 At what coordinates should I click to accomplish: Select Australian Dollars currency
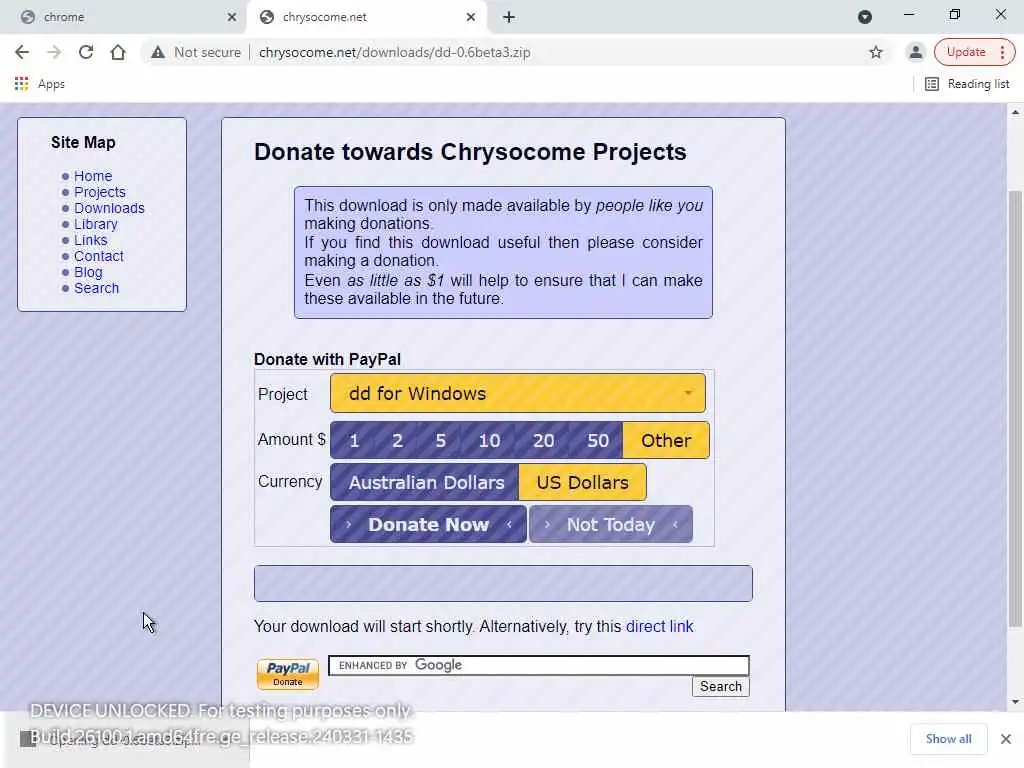point(425,482)
